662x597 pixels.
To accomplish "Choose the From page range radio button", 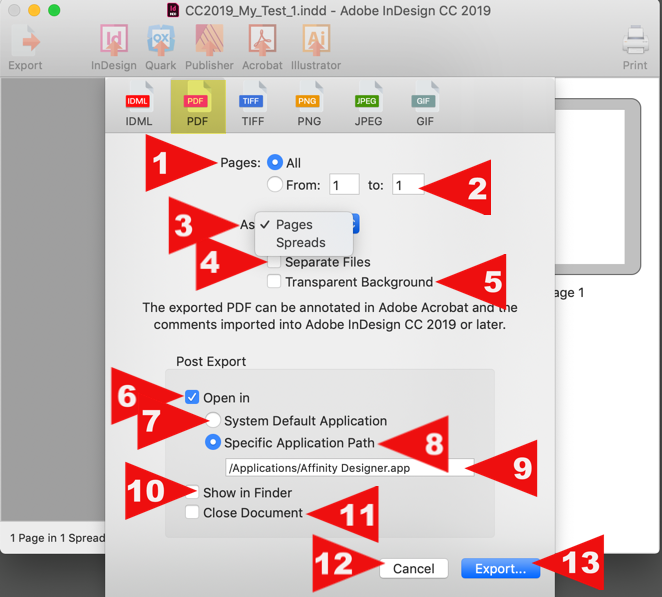I will 275,185.
